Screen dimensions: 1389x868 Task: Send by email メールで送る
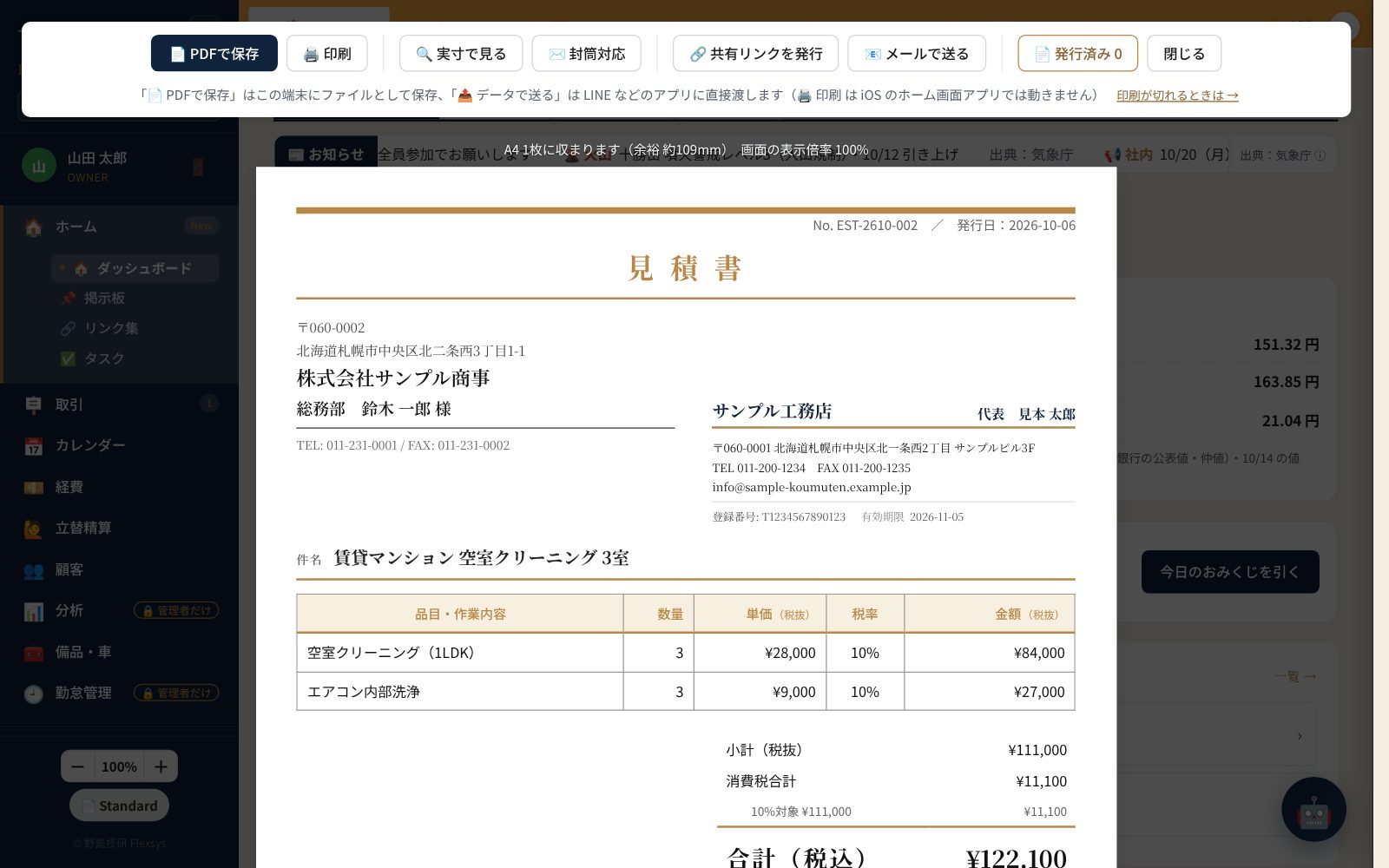pyautogui.click(x=917, y=53)
